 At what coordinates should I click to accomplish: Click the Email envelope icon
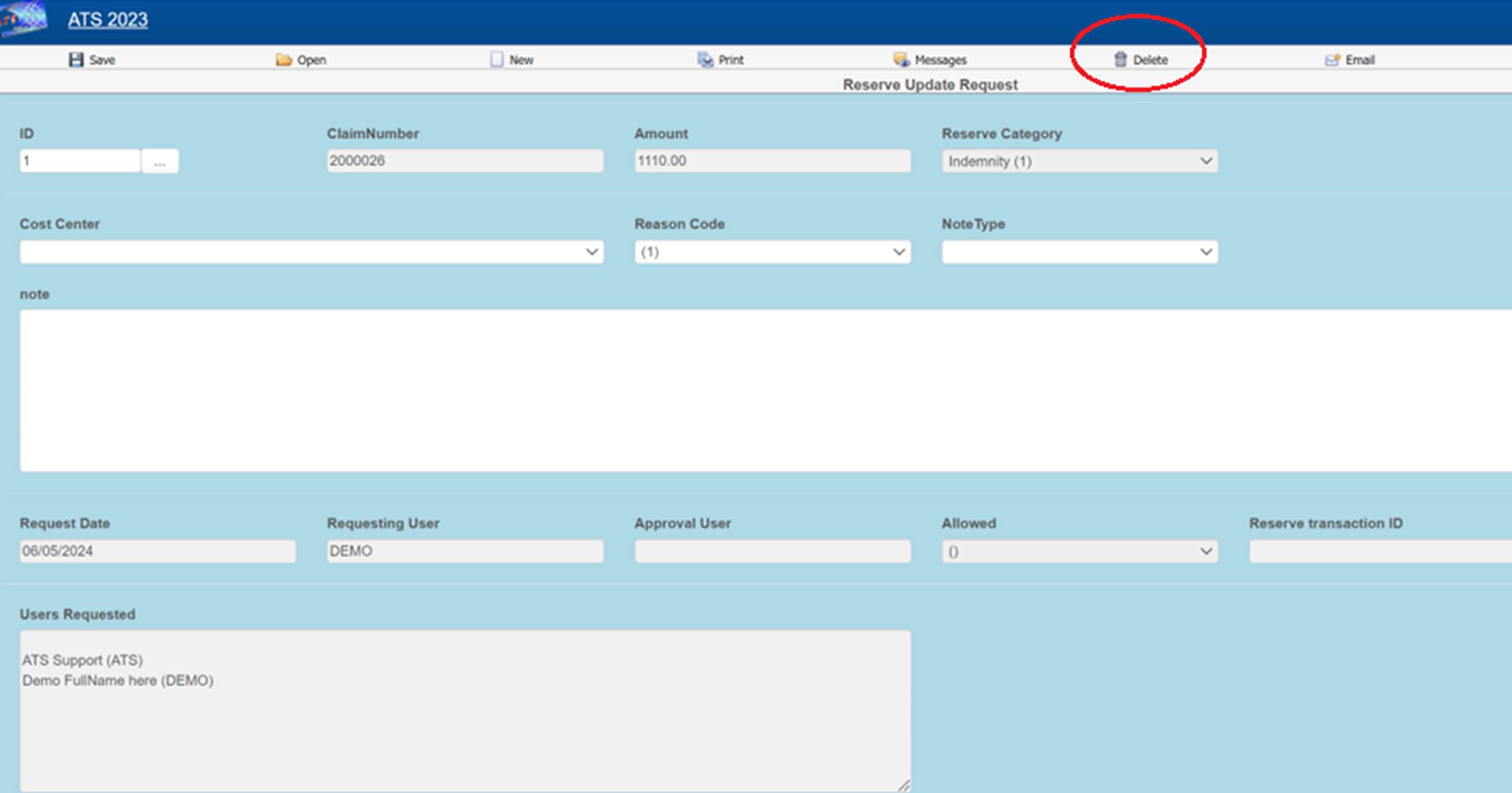pos(1332,60)
